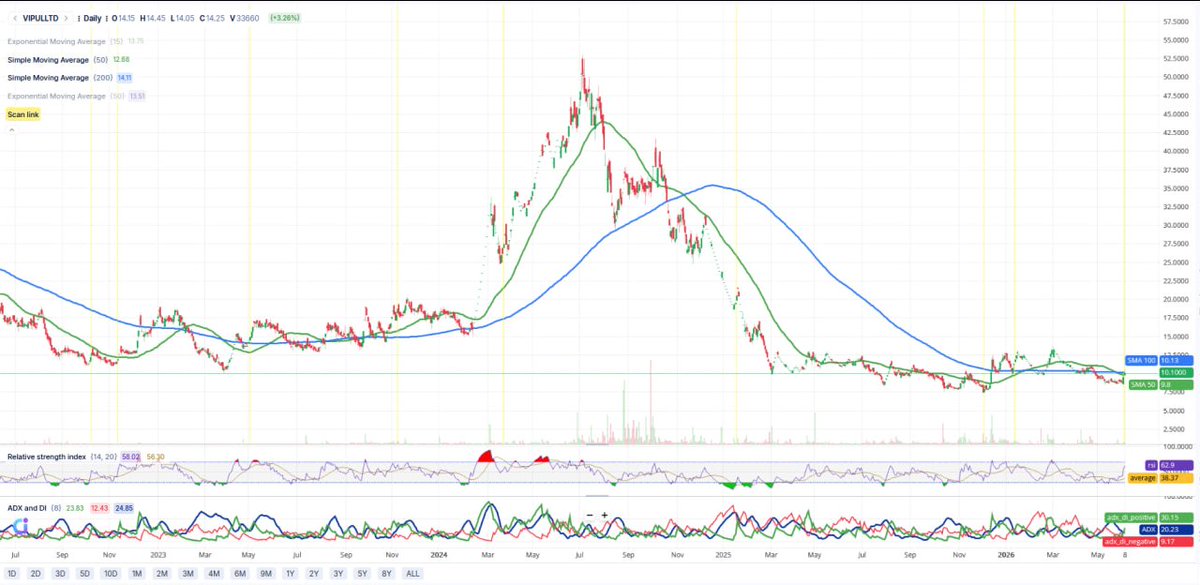Set chart range to 10D
This screenshot has height=585, width=1200.
[111, 574]
